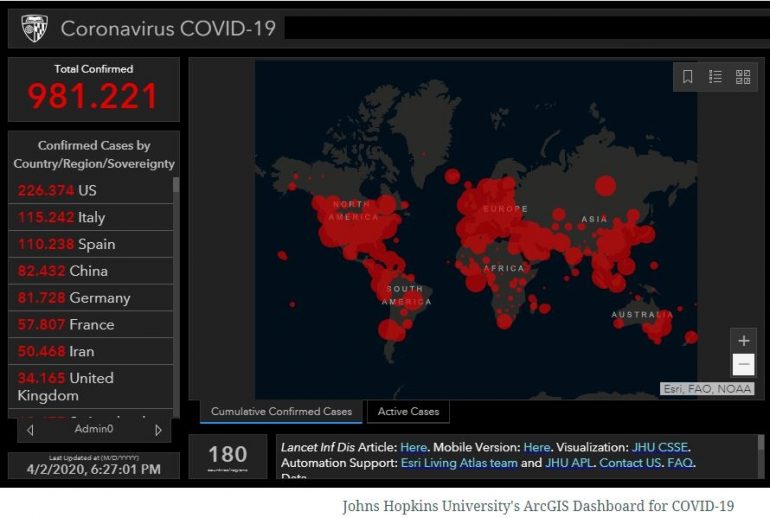Viewport: 770px width, 518px height.
Task: Zoom out with the minus button
Action: (743, 364)
